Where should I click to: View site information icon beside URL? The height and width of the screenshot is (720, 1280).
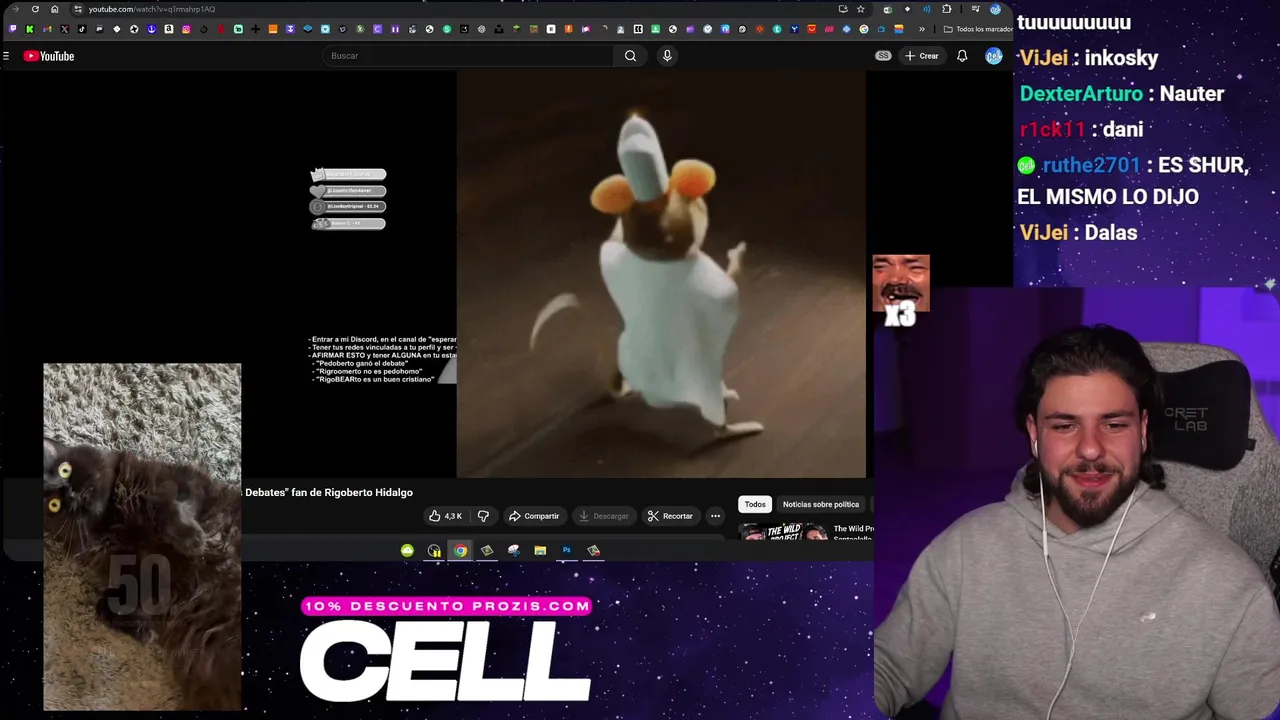77,9
